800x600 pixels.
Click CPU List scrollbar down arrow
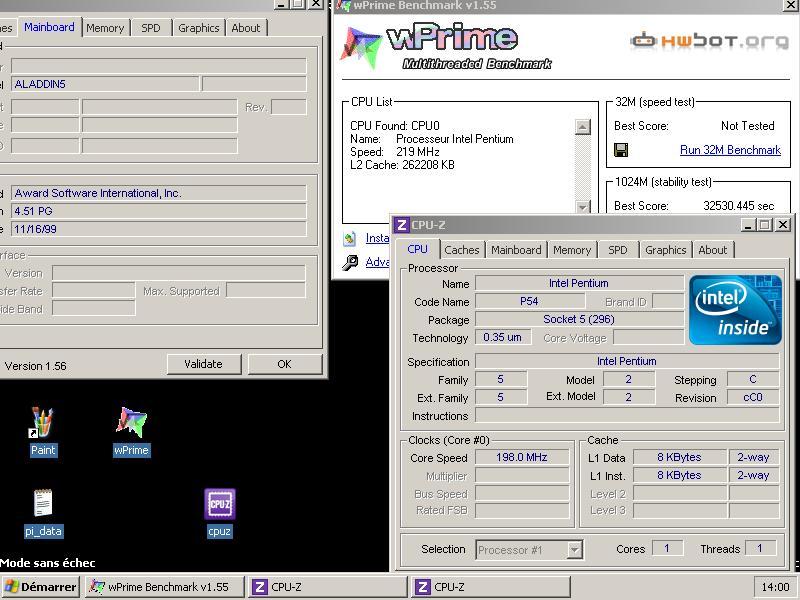[x=582, y=207]
